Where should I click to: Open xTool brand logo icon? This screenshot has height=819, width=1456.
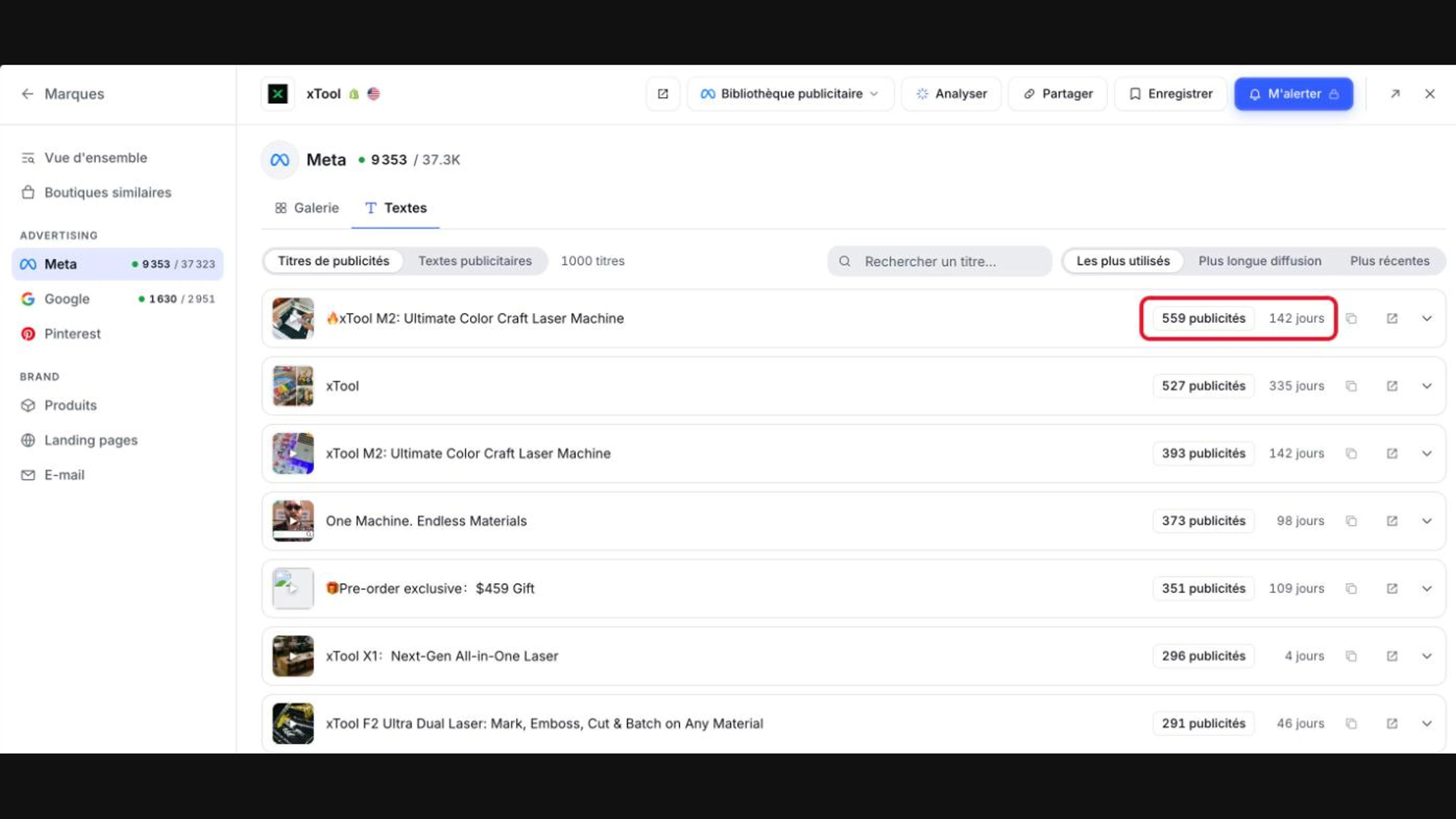pyautogui.click(x=278, y=94)
